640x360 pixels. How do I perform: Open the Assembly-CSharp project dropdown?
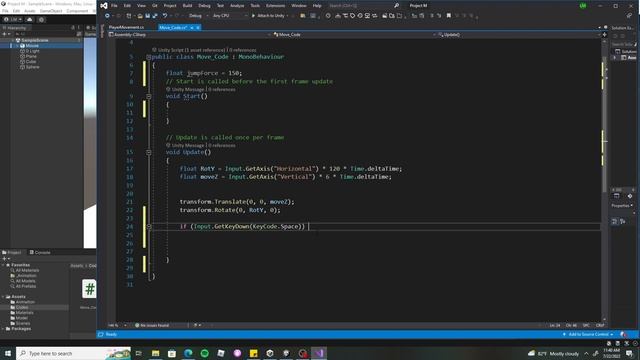189,35
